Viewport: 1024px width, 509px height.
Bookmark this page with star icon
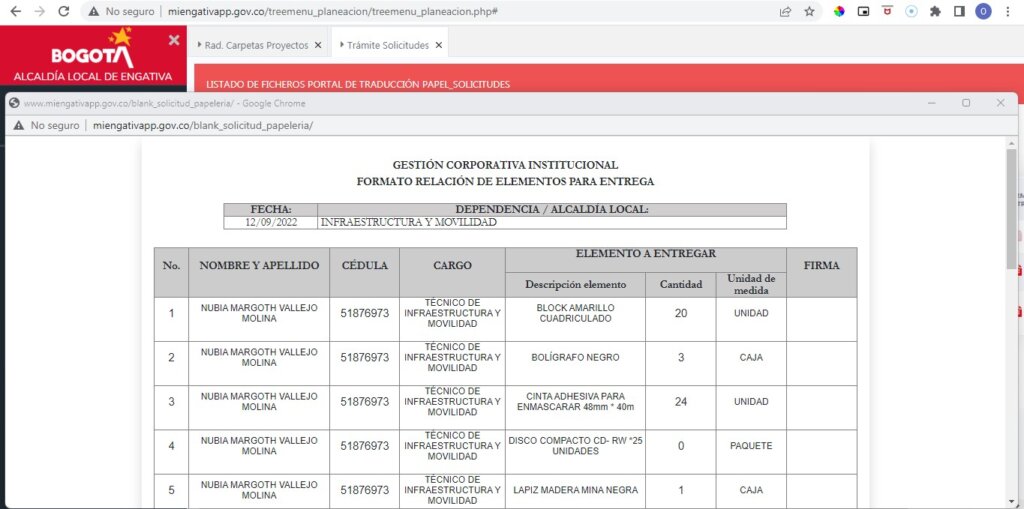[x=810, y=11]
